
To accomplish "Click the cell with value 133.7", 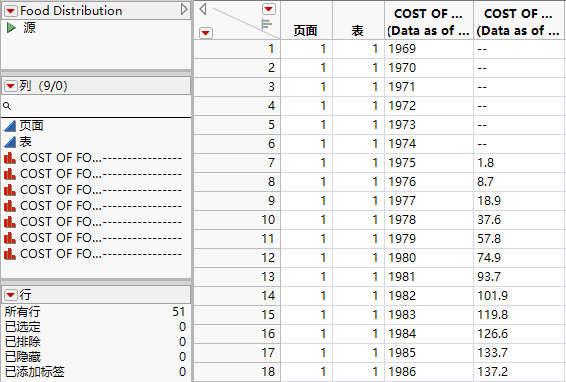I will [519, 352].
